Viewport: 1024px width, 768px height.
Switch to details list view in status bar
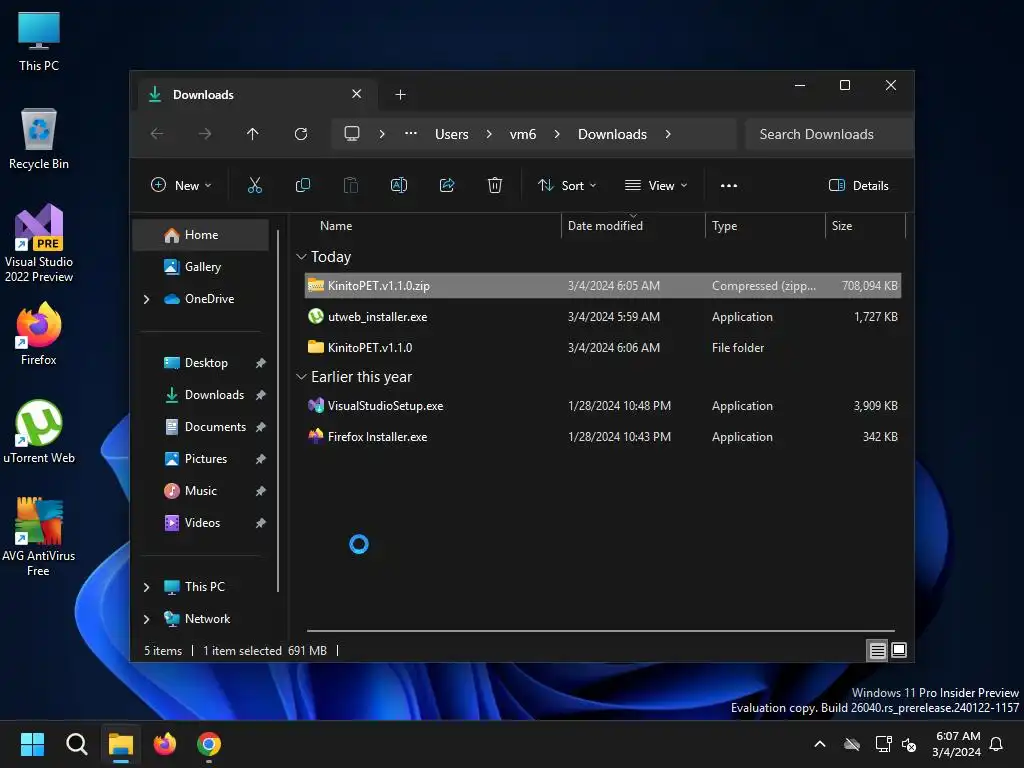877,650
